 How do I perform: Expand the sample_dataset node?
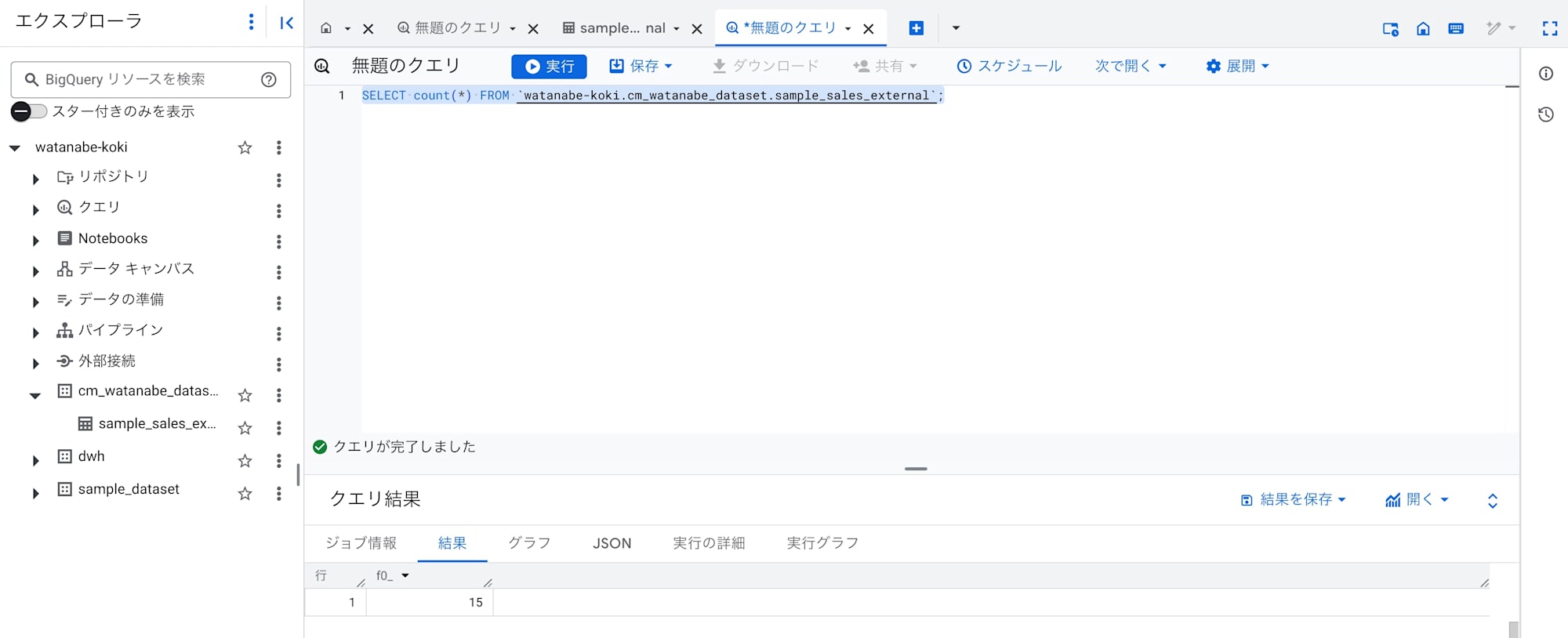click(x=35, y=494)
